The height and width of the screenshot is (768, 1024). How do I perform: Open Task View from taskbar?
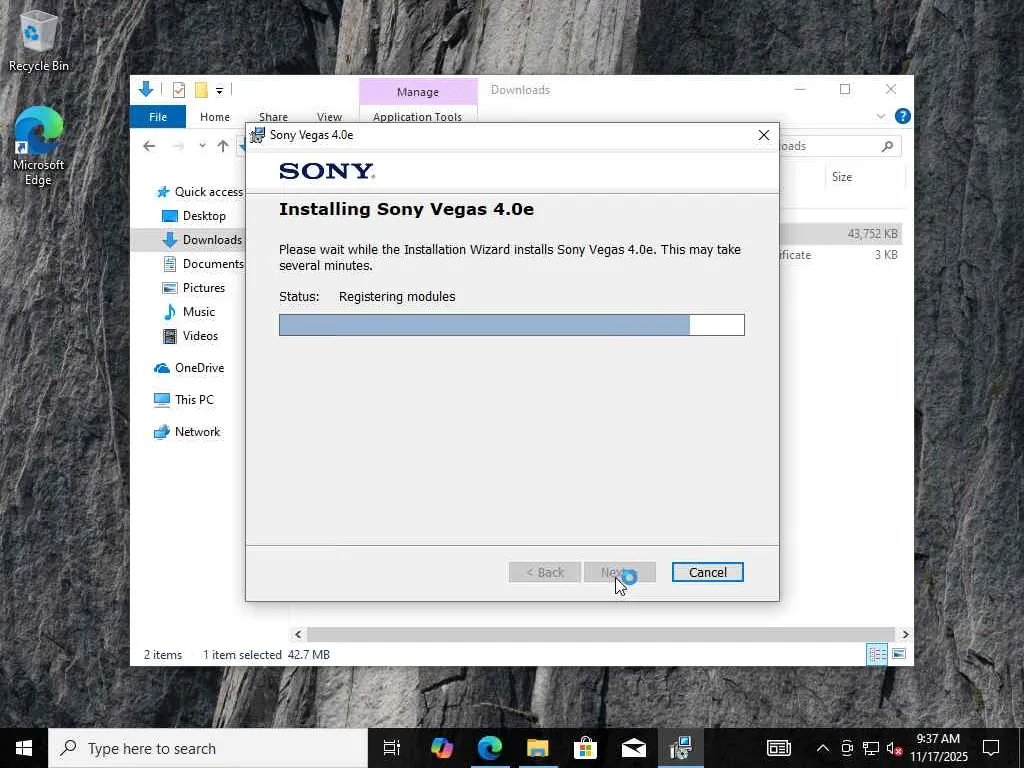[392, 748]
